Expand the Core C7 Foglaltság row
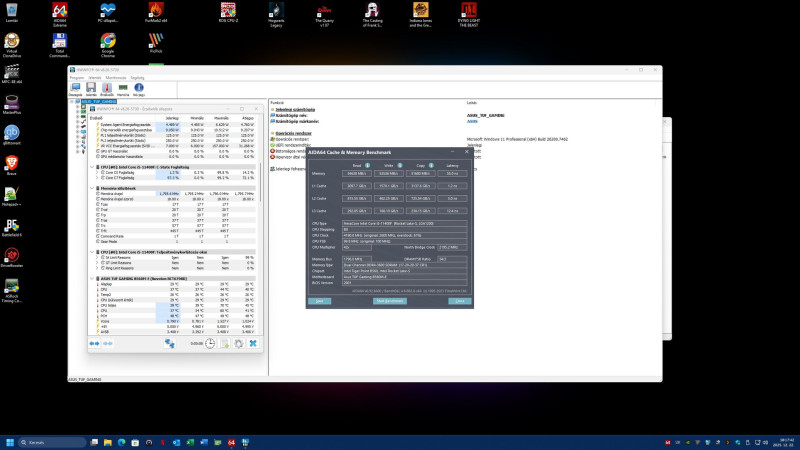The height and width of the screenshot is (450, 800). coord(97,178)
